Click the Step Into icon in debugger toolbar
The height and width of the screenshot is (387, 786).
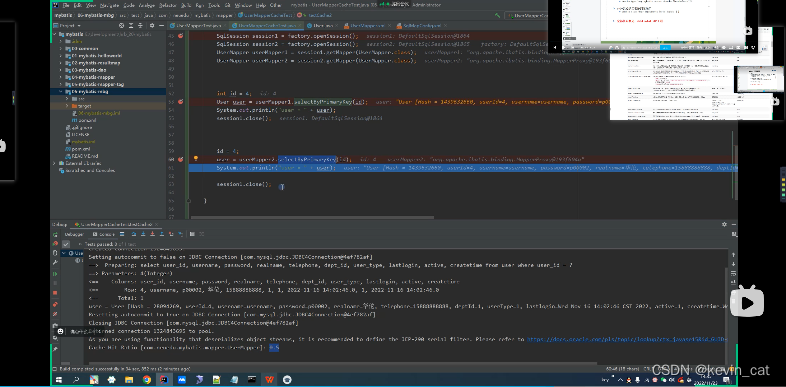143,234
